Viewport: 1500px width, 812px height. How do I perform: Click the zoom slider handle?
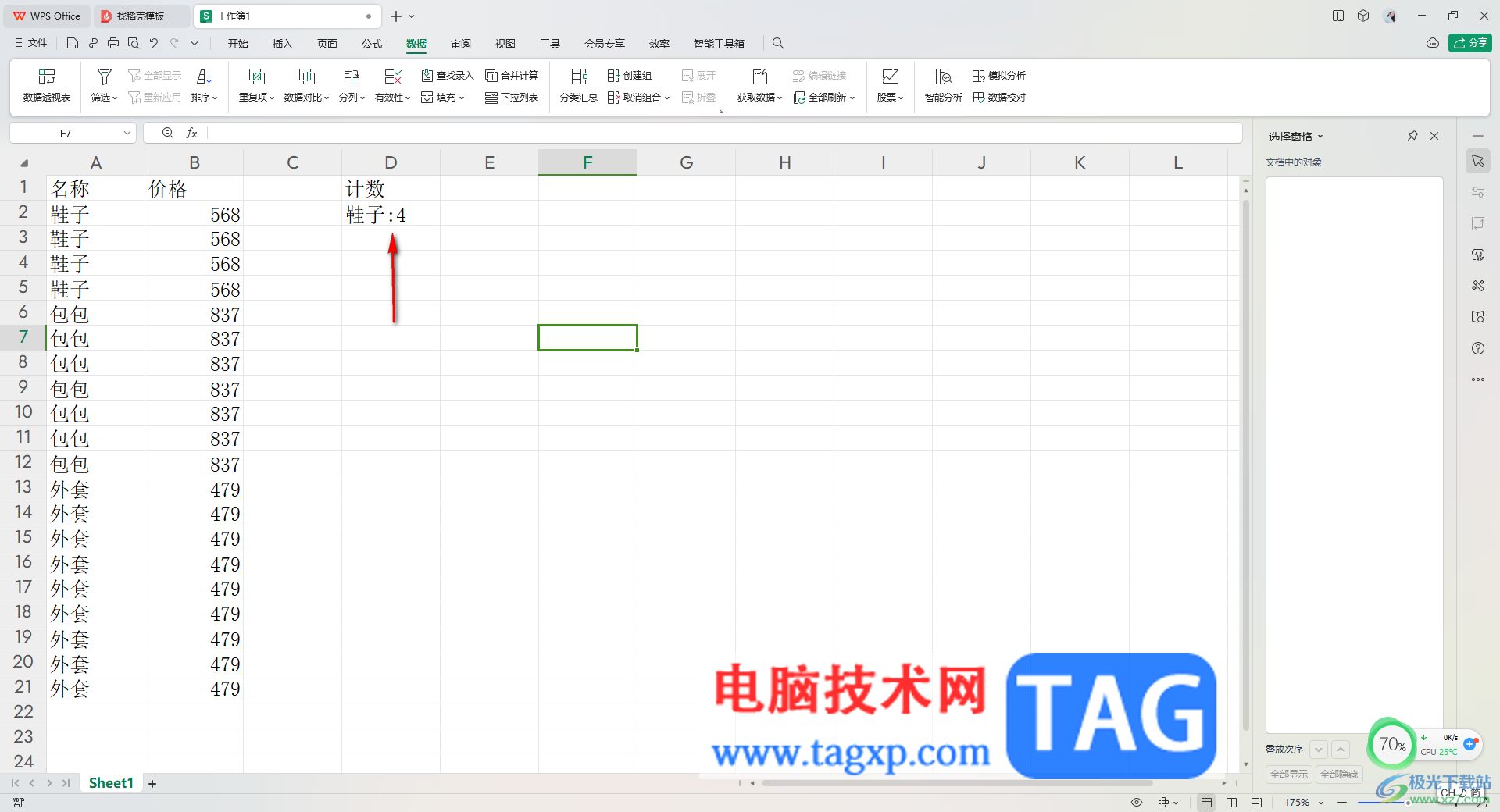pyautogui.click(x=1409, y=802)
